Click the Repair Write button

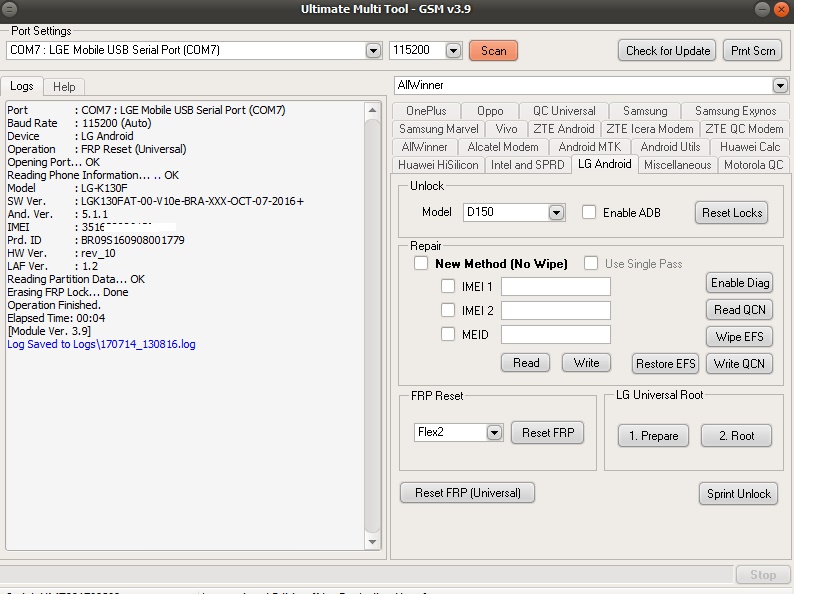(x=586, y=363)
